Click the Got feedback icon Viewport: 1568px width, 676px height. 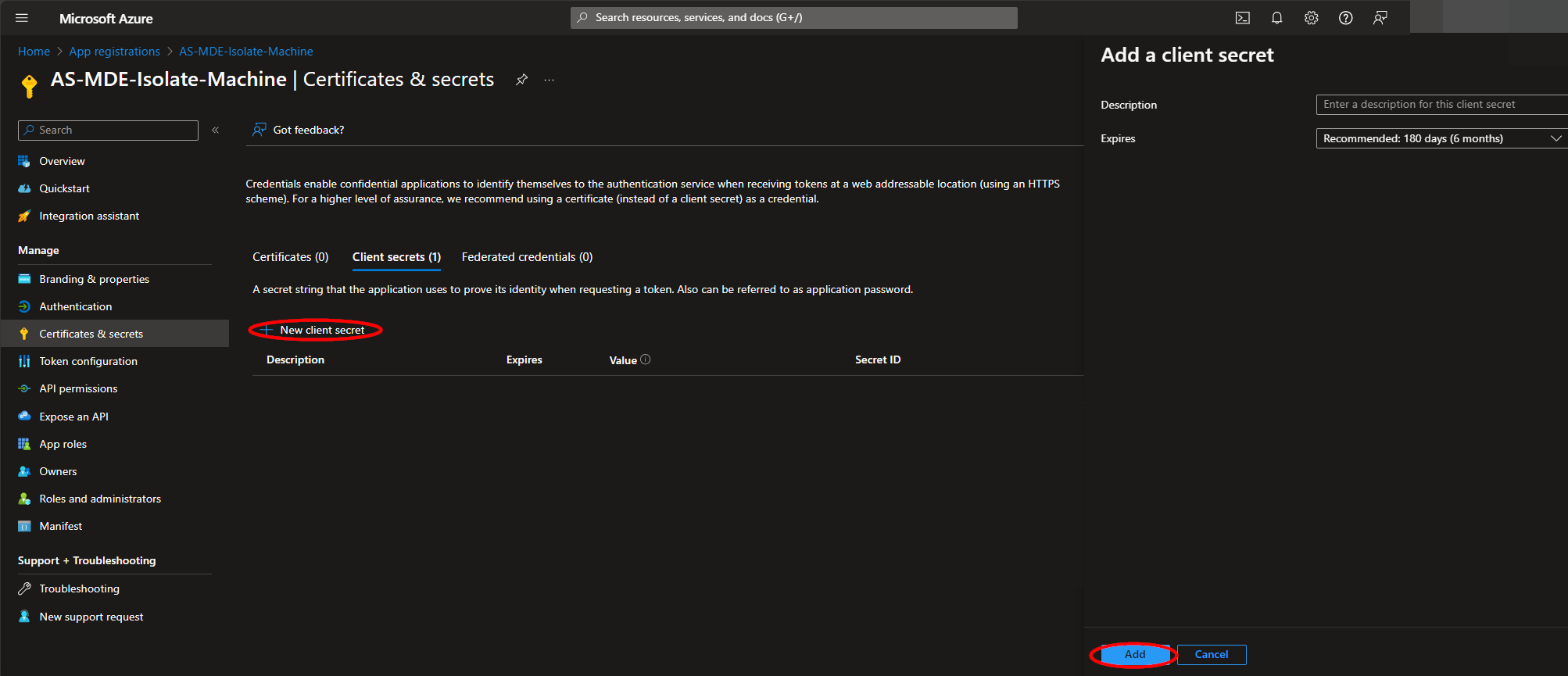click(x=260, y=130)
